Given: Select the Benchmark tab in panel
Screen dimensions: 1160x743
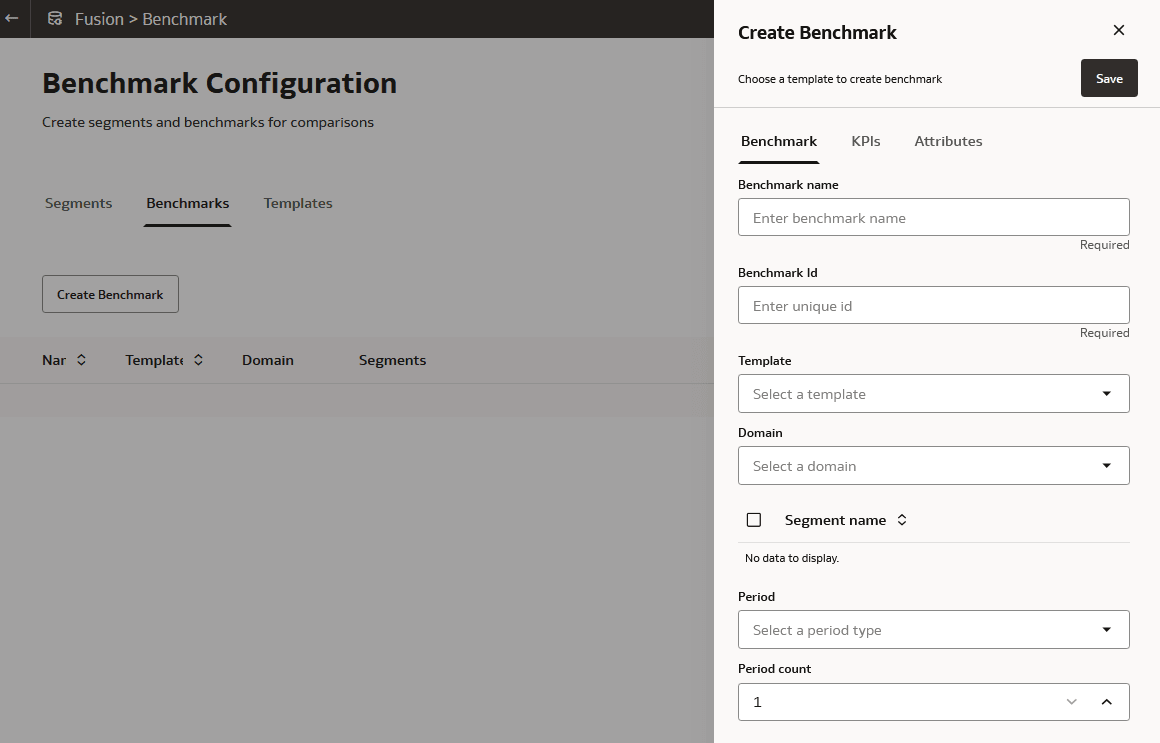Looking at the screenshot, I should (x=779, y=141).
